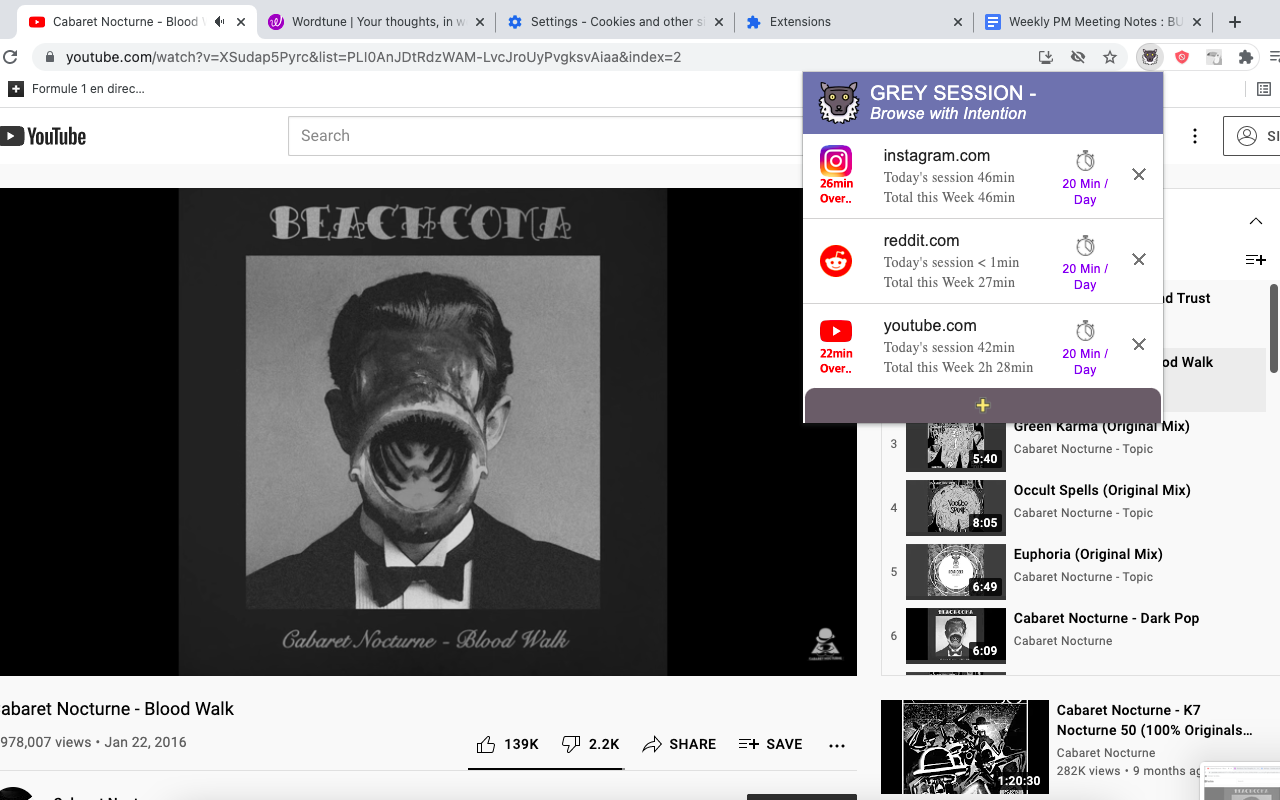This screenshot has height=800, width=1280.
Task: Play Occult Spells (Original Mix) from playlist
Action: coord(1102,490)
